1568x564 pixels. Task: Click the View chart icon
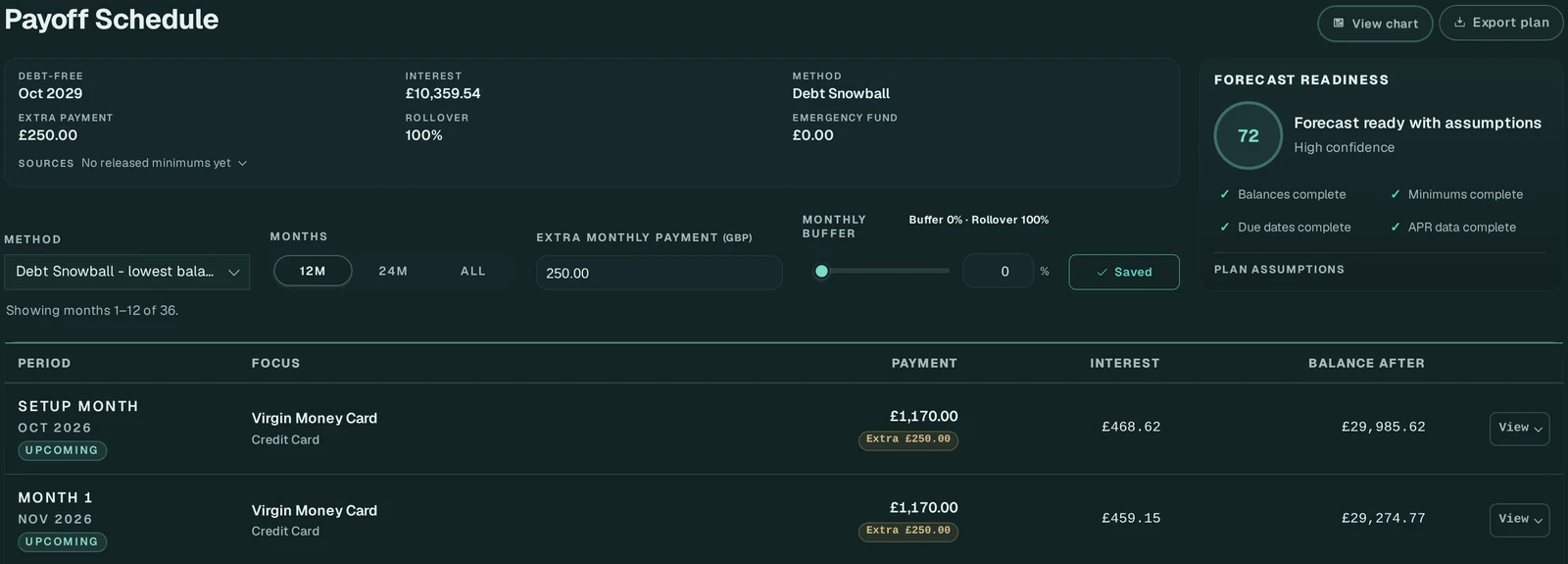pyautogui.click(x=1339, y=24)
